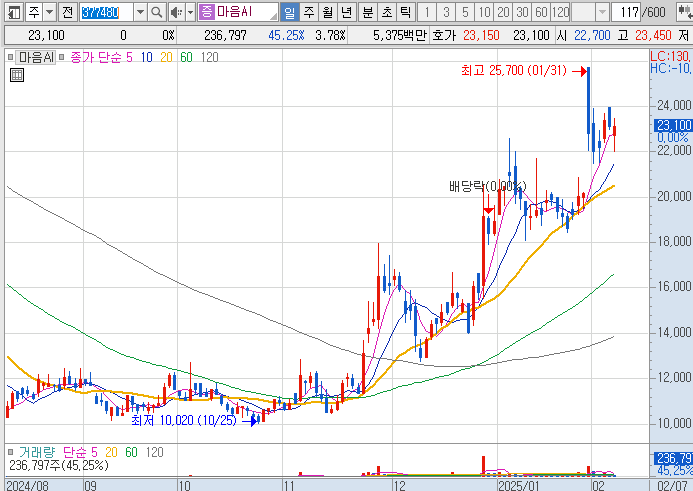Click the blue 10 moving average legend

click(x=147, y=57)
